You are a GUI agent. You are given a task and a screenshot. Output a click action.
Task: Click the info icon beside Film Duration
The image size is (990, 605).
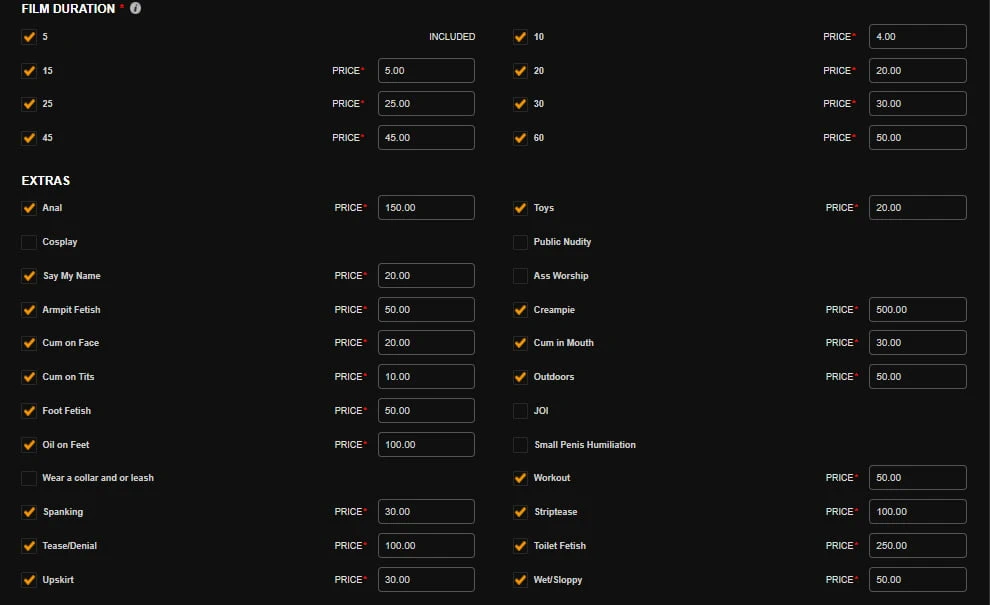click(135, 8)
